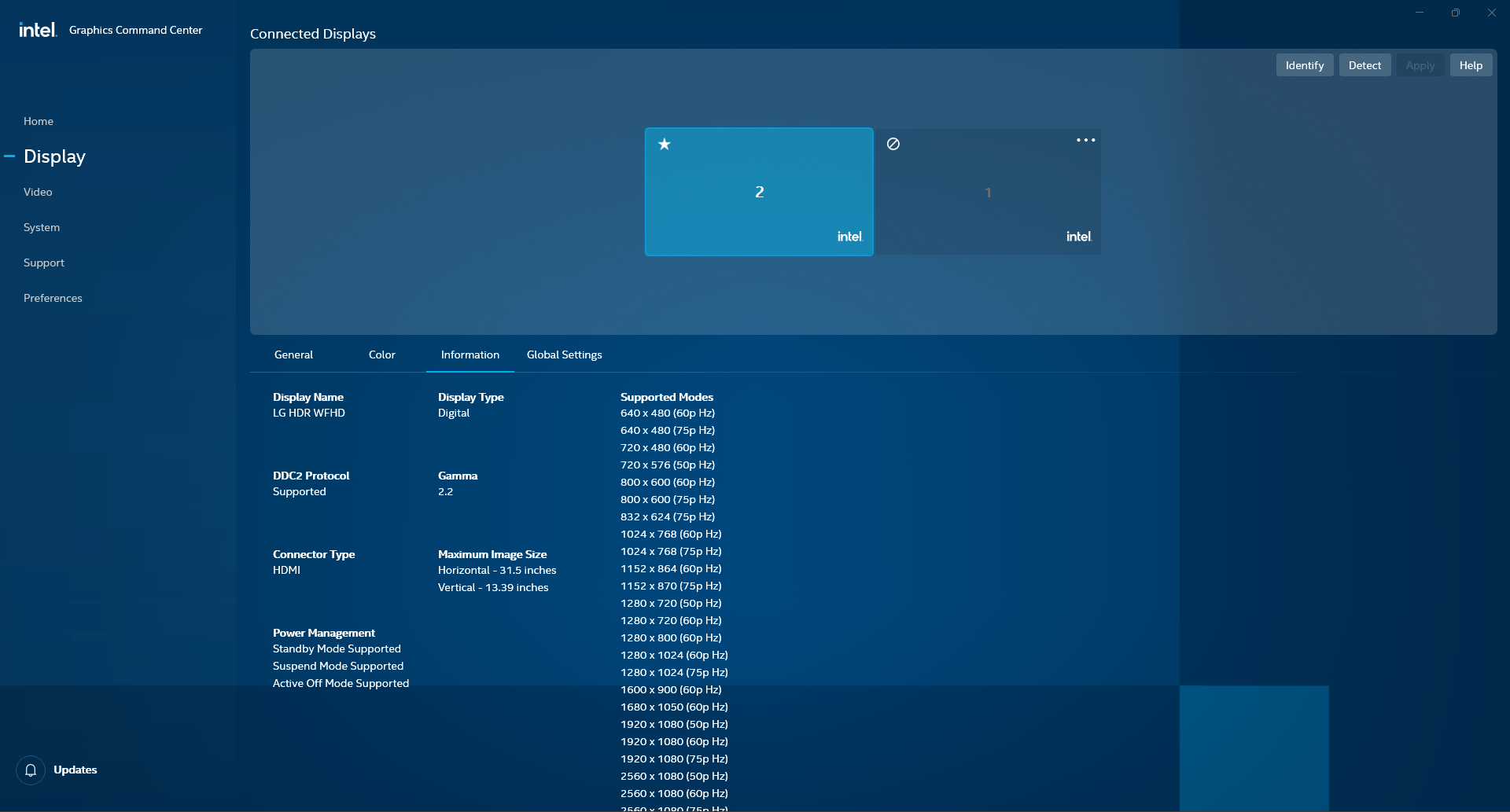Click Standby Mode Supported text
The height and width of the screenshot is (812, 1510).
[x=337, y=648]
